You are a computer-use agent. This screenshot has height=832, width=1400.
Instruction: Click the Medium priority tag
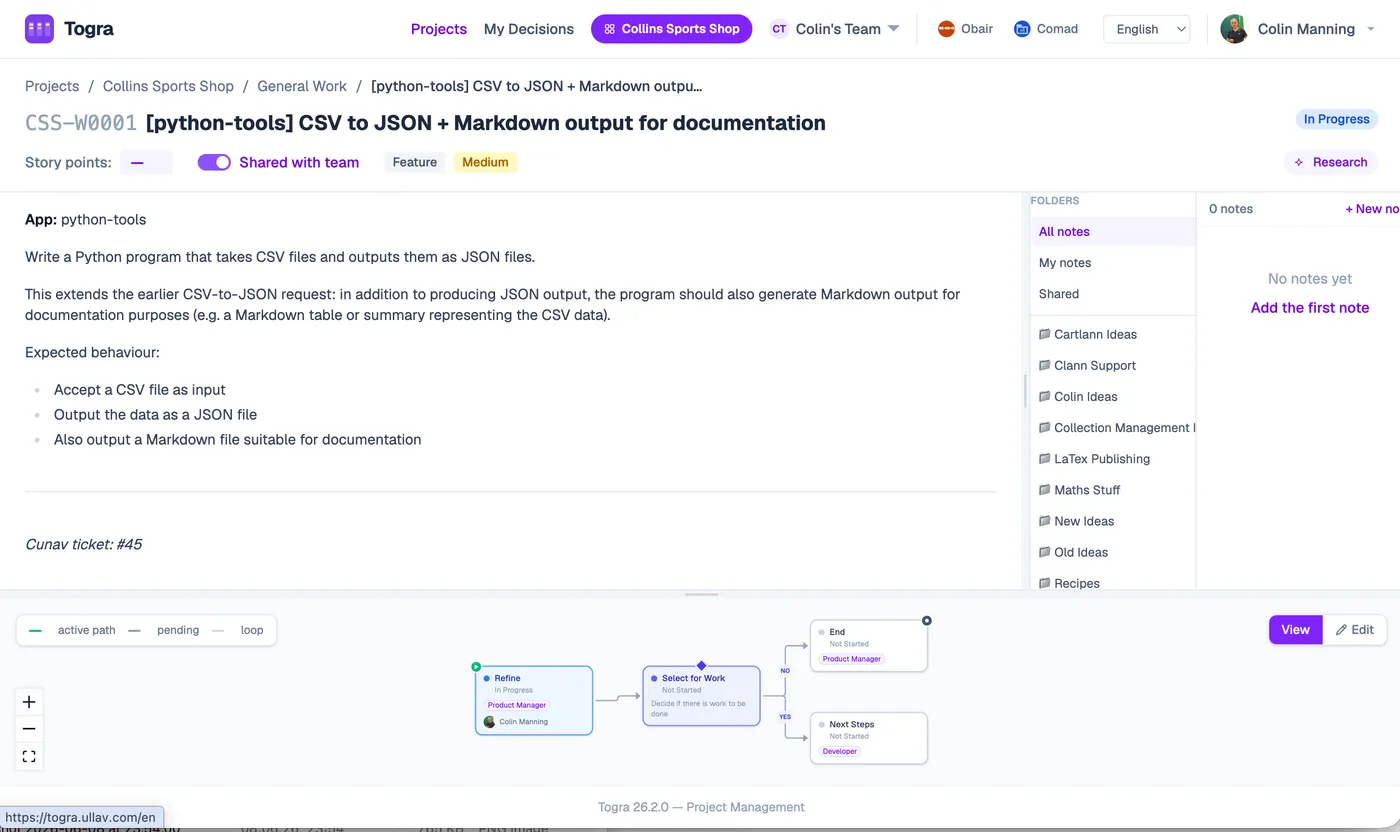click(485, 162)
